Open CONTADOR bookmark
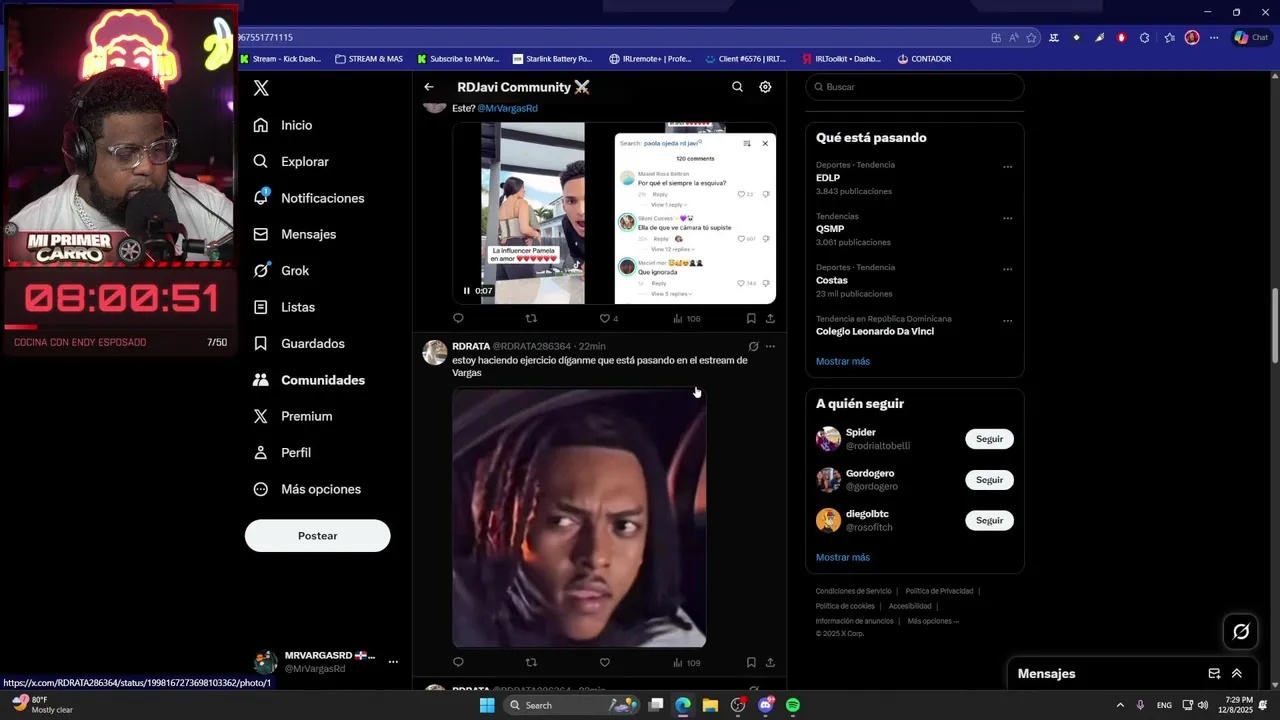The width and height of the screenshot is (1280, 720). tap(924, 59)
